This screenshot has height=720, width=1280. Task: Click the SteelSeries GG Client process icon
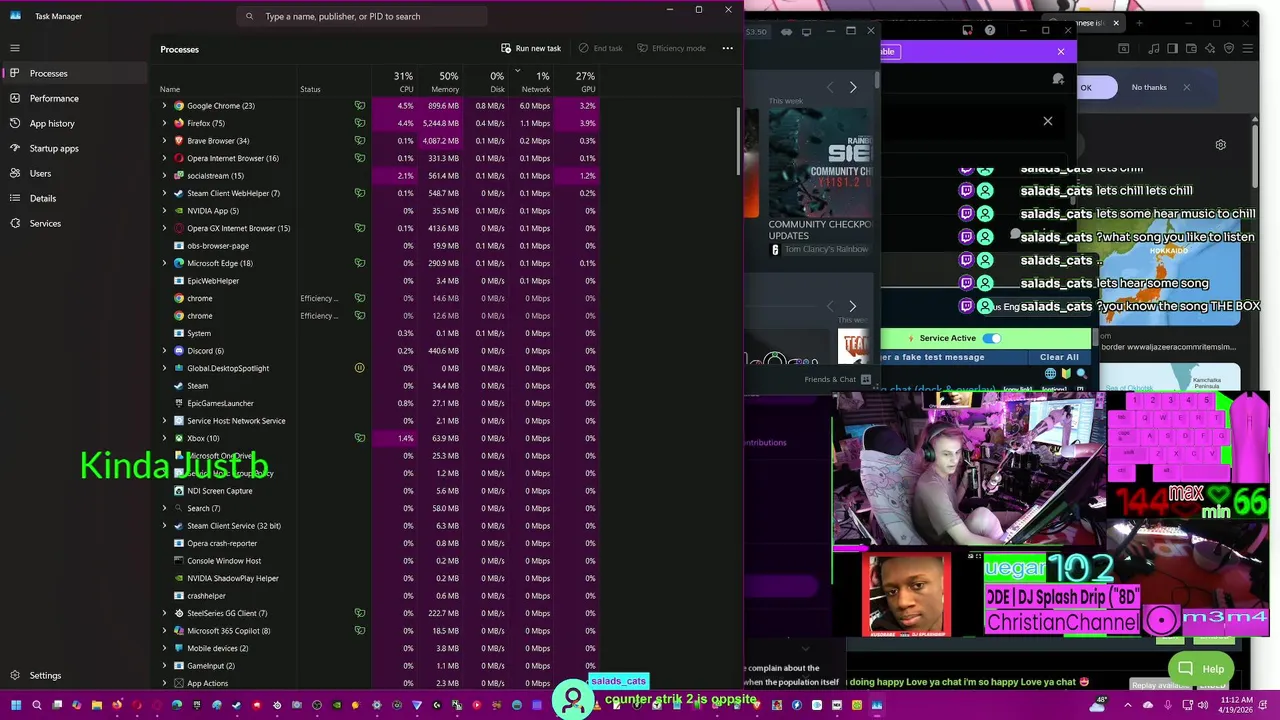pos(179,613)
